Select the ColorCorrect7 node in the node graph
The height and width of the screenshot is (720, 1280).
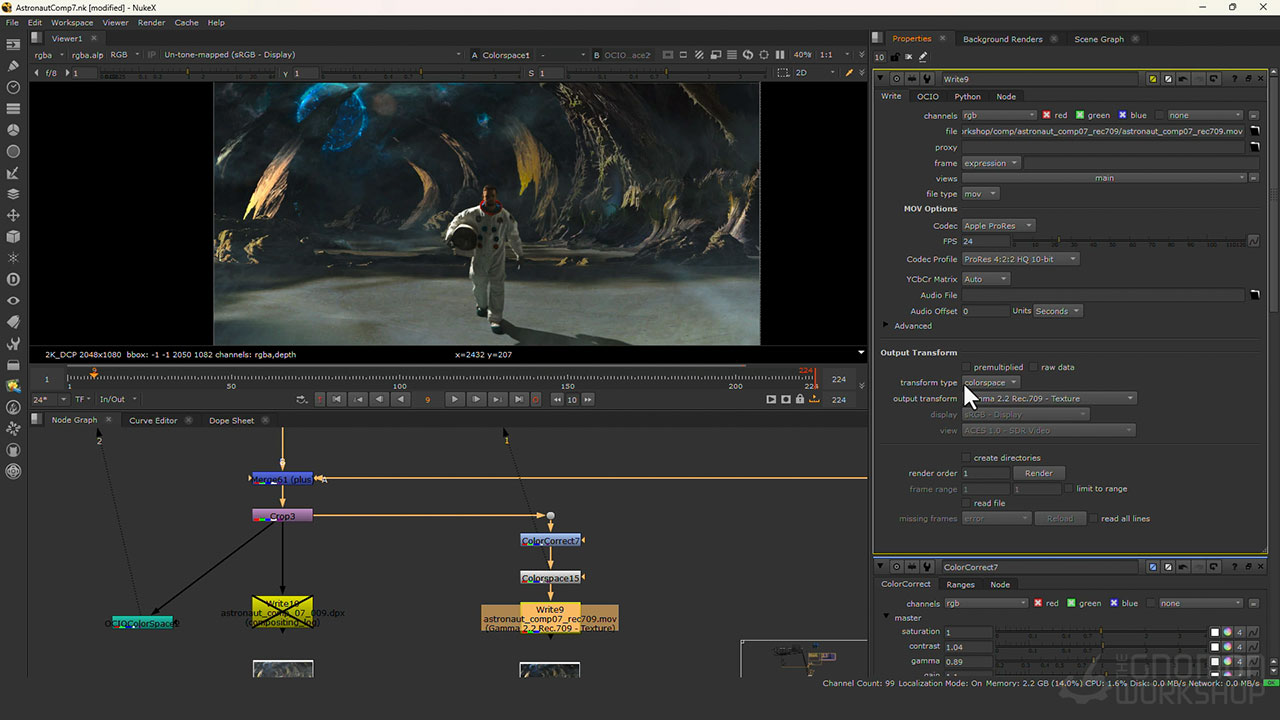pyautogui.click(x=550, y=540)
